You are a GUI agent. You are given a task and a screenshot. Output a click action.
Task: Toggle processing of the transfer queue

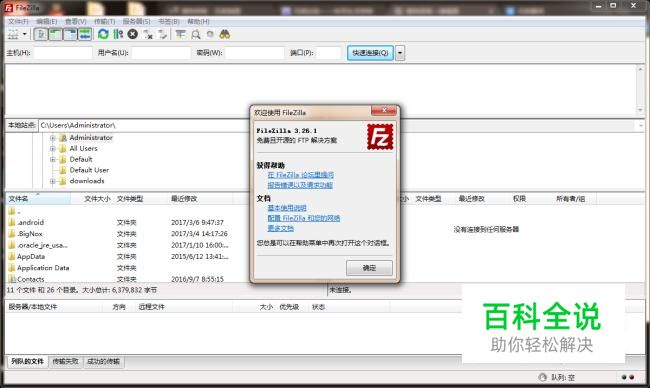[x=118, y=34]
